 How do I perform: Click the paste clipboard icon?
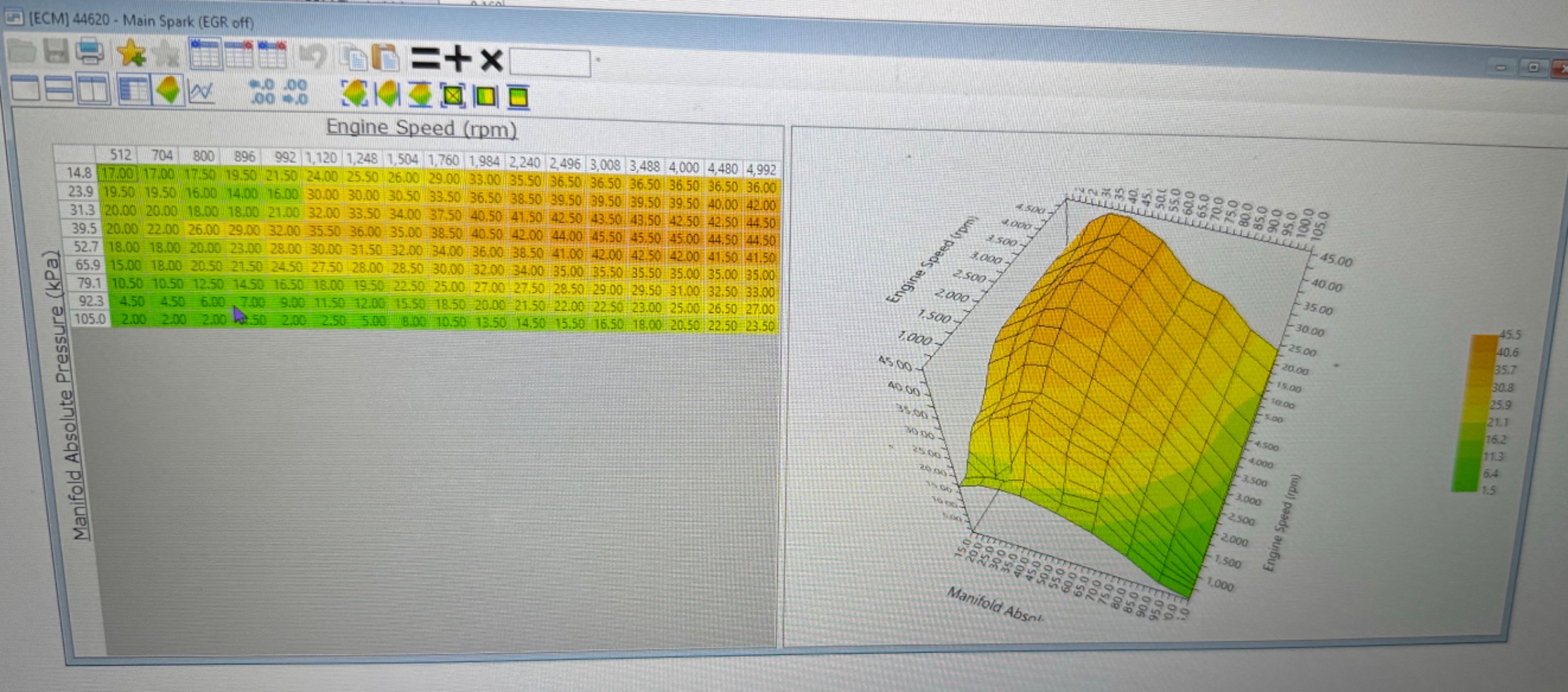(x=385, y=58)
